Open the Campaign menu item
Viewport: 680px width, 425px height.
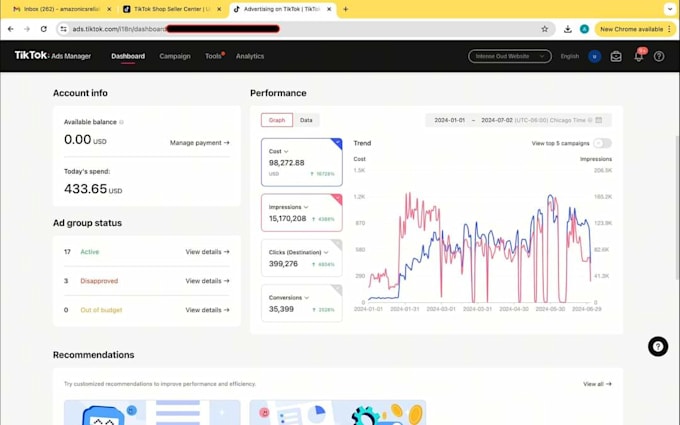tap(175, 56)
